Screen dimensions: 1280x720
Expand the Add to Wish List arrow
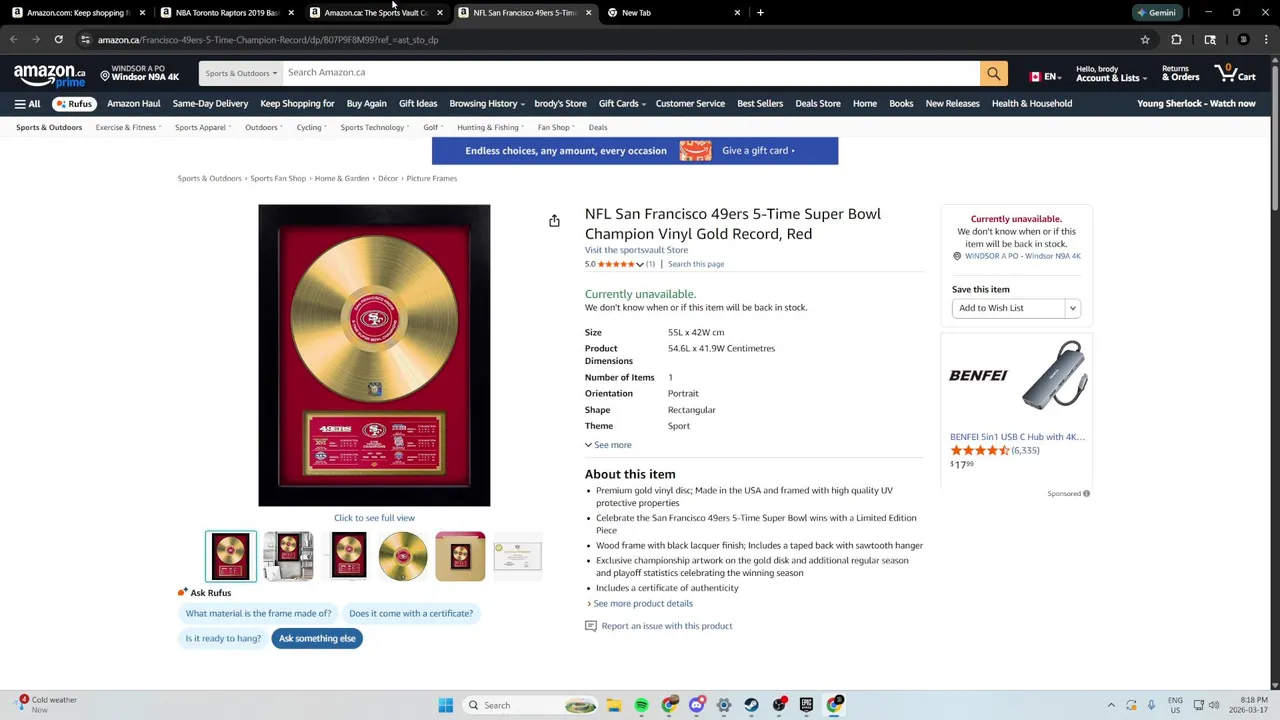pos(1072,308)
